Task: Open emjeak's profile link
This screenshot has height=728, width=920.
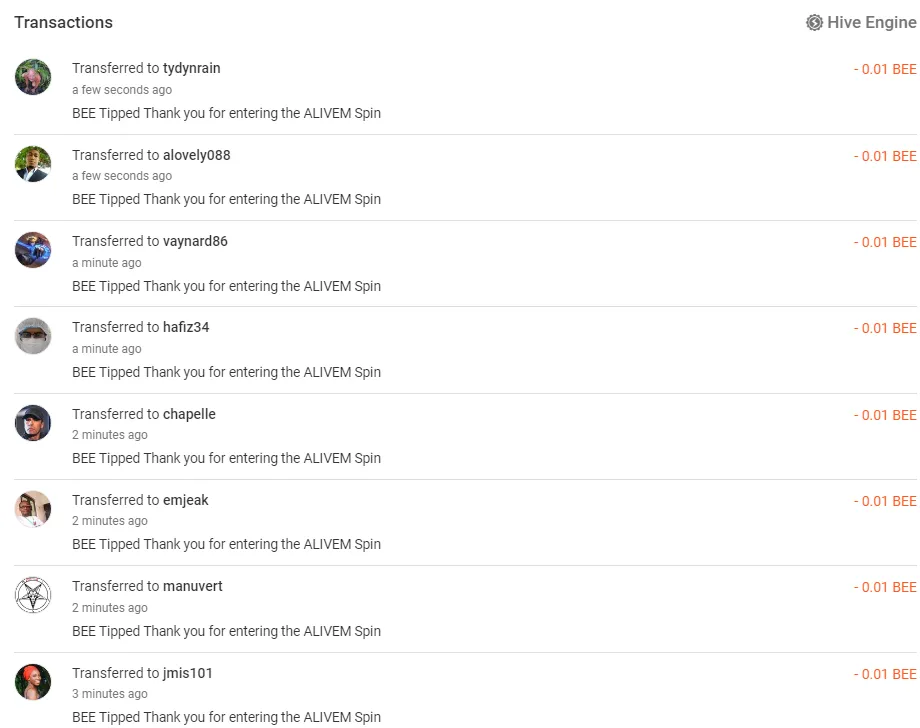Action: [186, 500]
